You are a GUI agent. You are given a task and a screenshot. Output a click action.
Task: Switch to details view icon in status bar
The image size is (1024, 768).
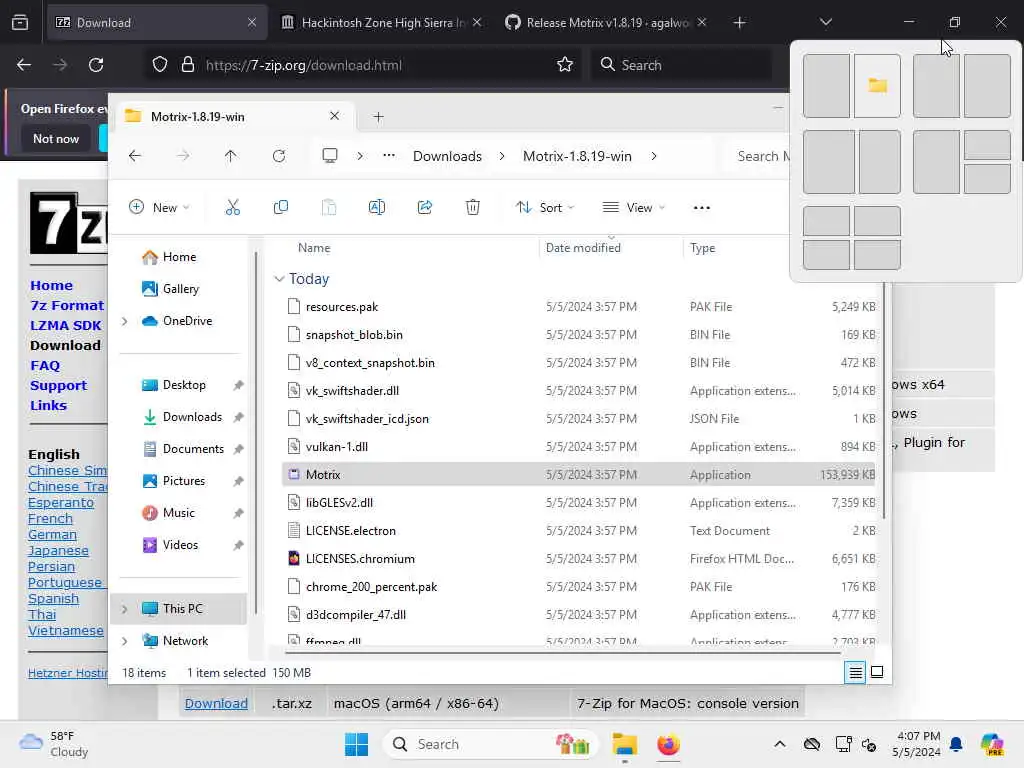[x=856, y=672]
